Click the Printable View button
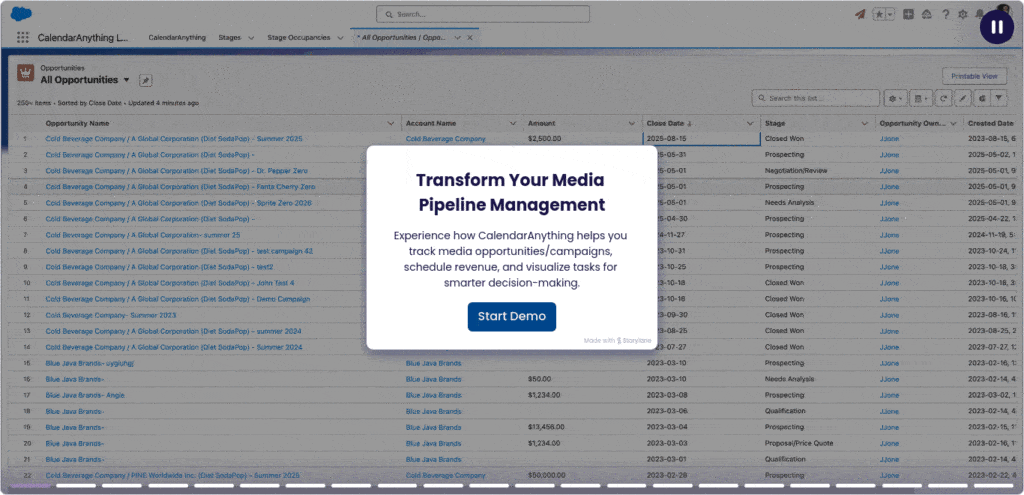1024x495 pixels. pyautogui.click(x=973, y=76)
